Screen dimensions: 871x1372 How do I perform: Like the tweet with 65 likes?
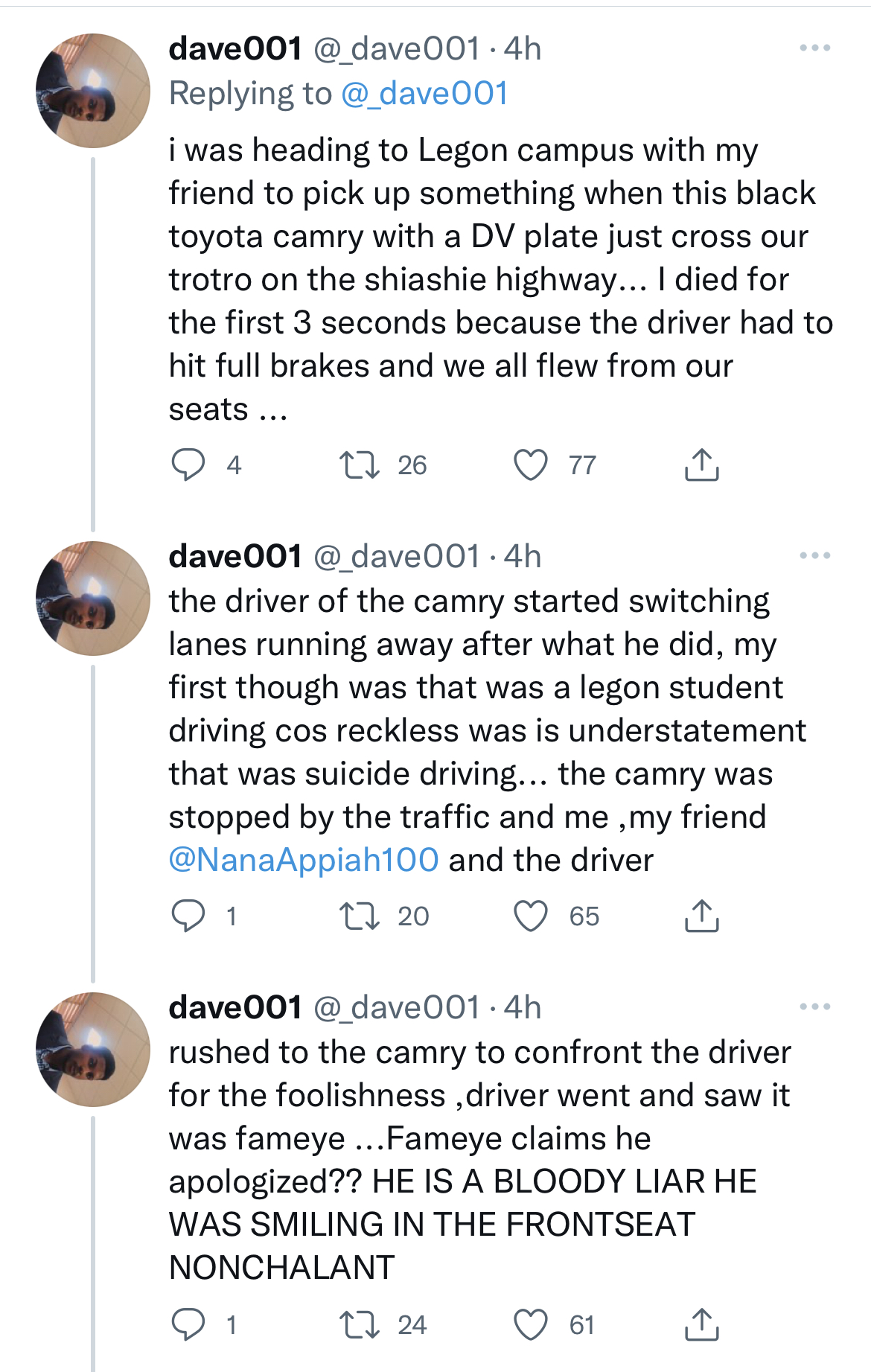pos(531,916)
